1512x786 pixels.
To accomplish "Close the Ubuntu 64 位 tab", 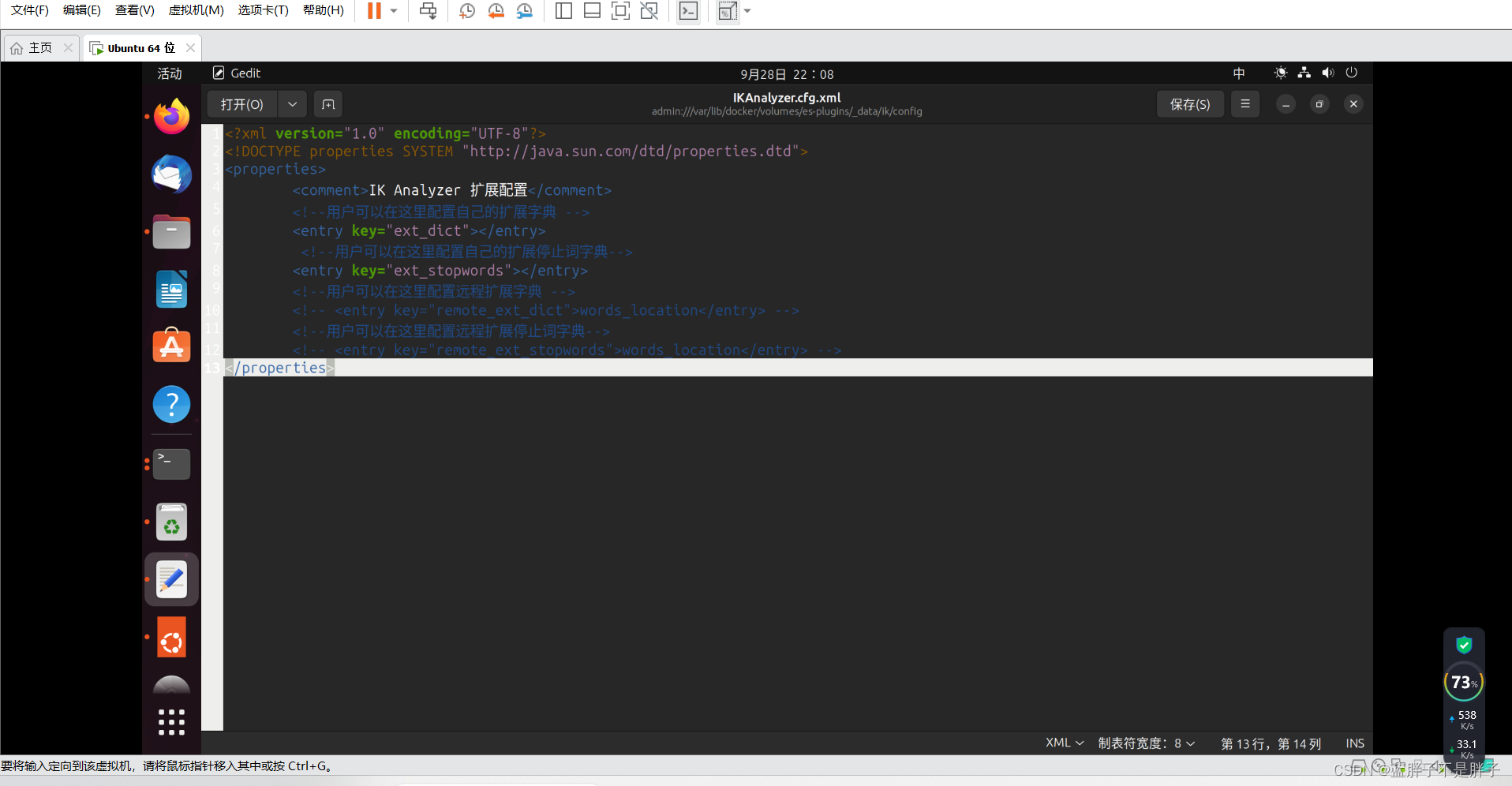I will click(x=190, y=48).
